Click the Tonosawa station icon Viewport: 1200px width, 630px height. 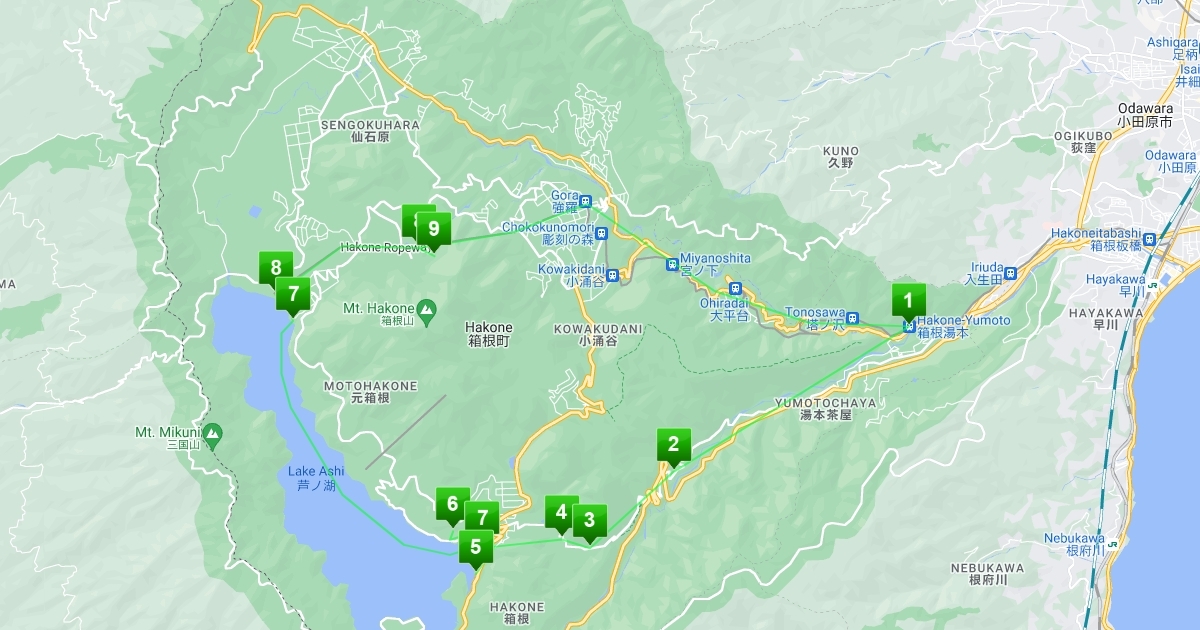[852, 319]
